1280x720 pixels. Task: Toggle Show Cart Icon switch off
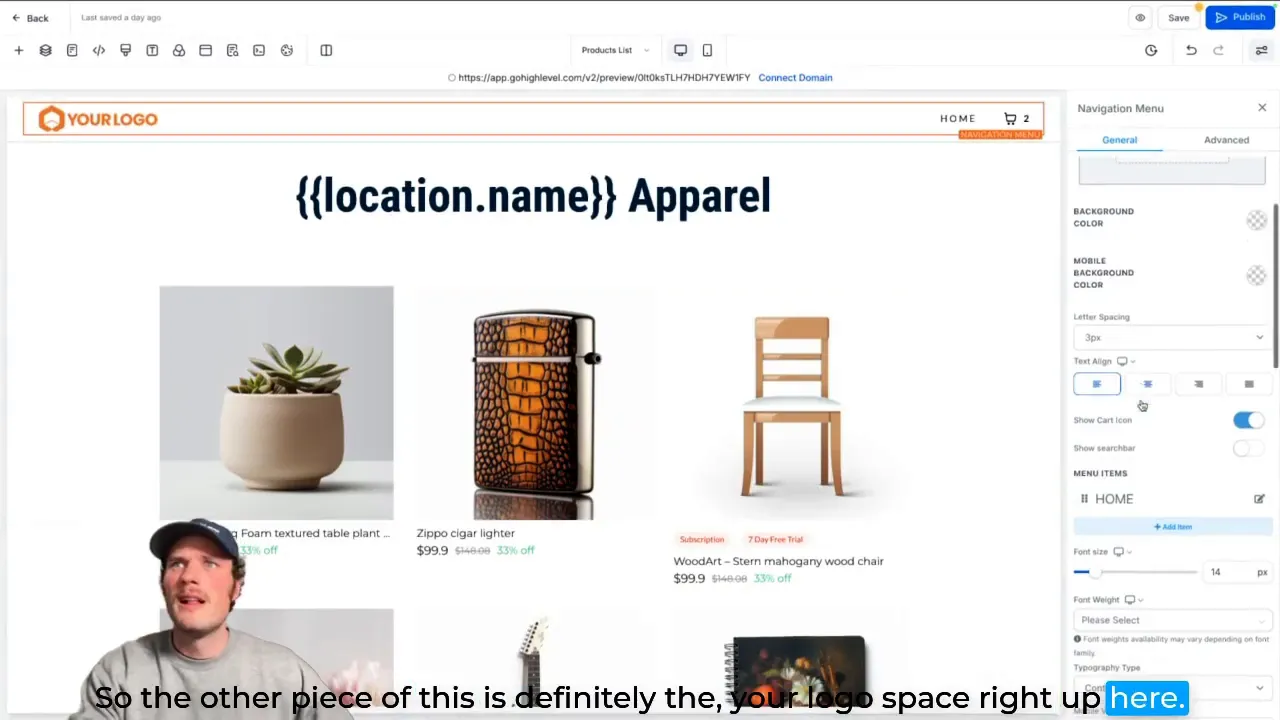1248,420
